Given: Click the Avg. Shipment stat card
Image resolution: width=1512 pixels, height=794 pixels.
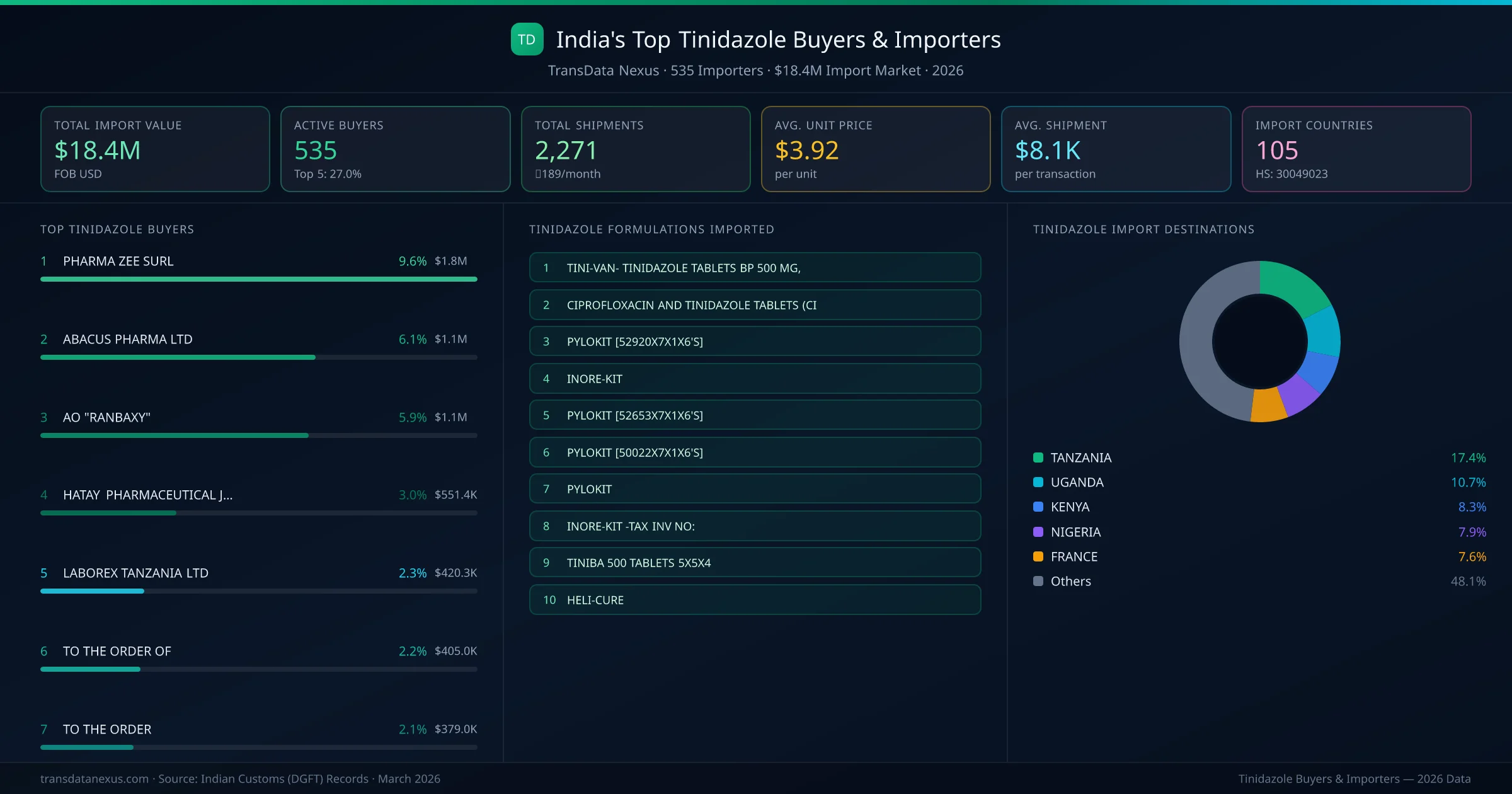Looking at the screenshot, I should 1116,149.
